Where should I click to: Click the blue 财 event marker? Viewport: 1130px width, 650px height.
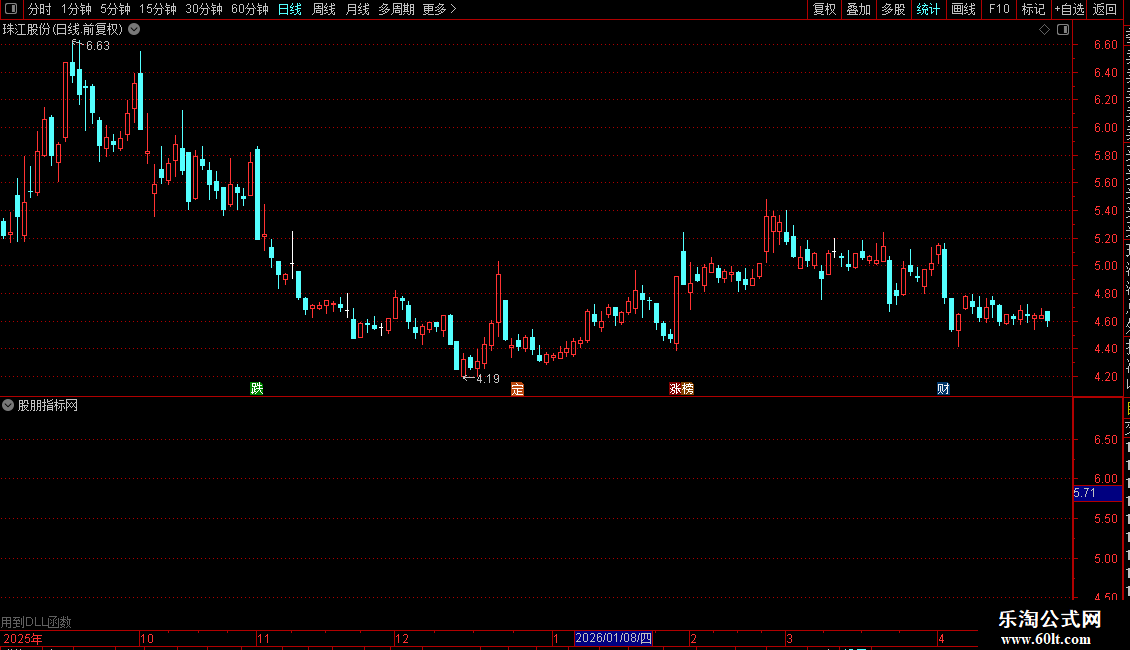coord(943,389)
